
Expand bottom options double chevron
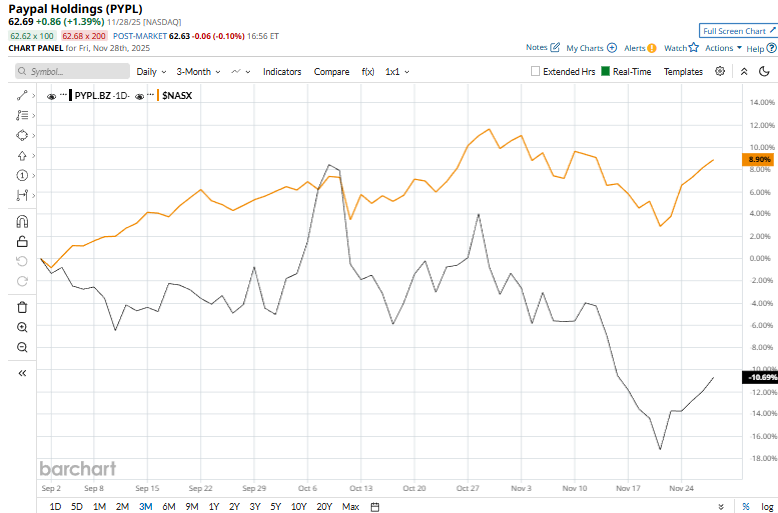[721, 507]
